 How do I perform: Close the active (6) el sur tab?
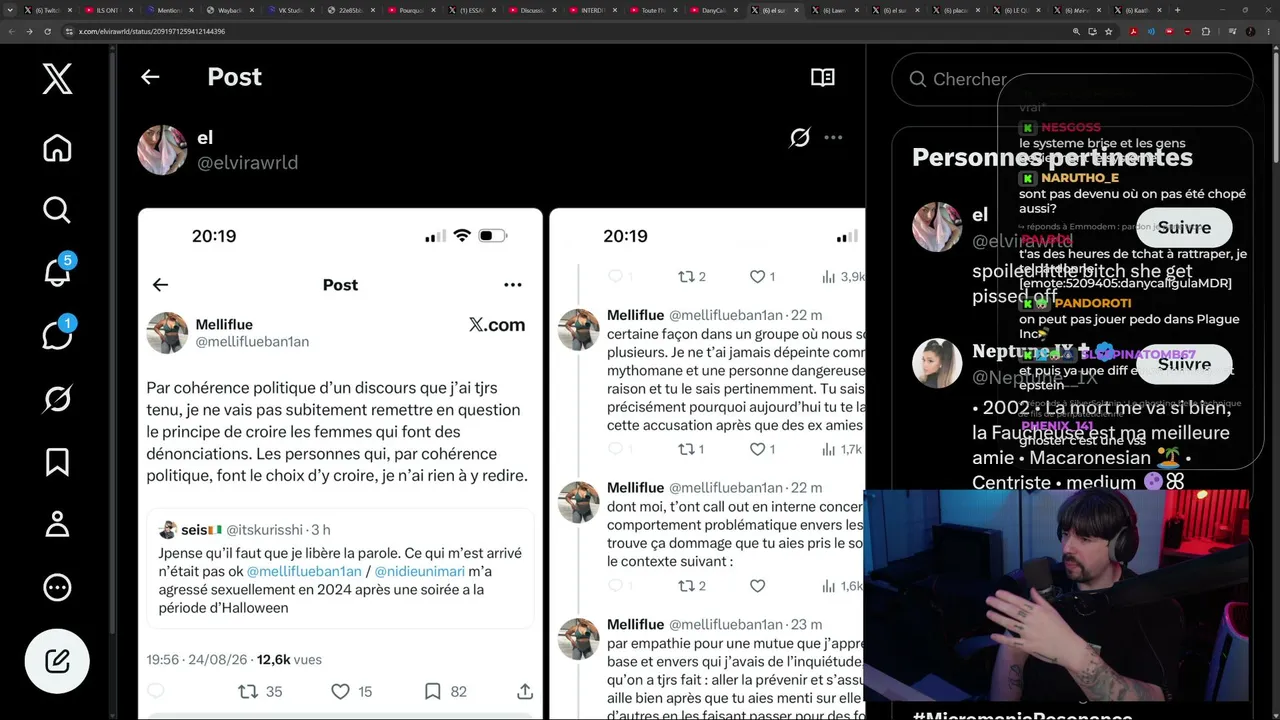(x=797, y=10)
